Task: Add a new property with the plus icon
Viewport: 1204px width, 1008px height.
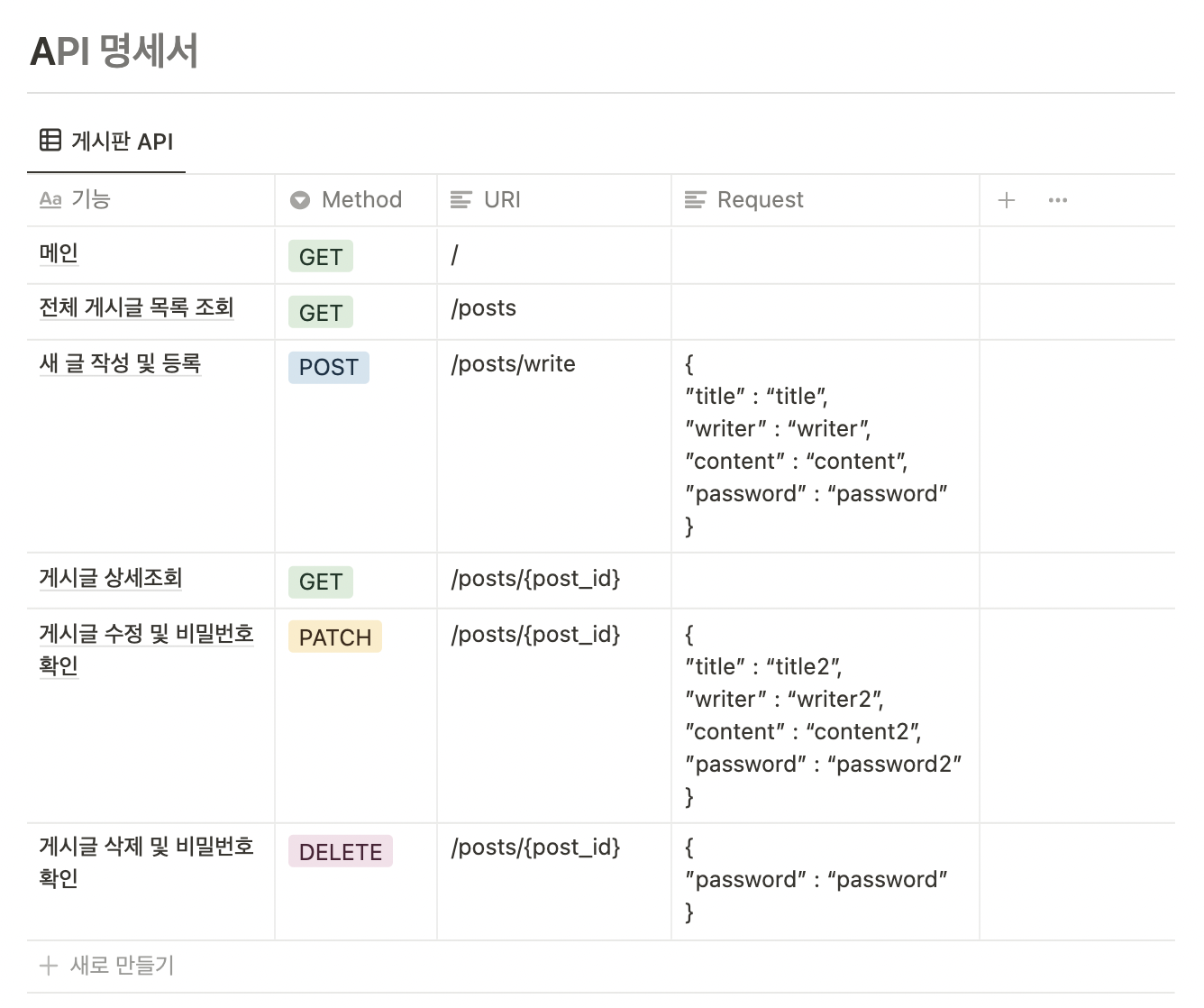Action: click(1007, 200)
